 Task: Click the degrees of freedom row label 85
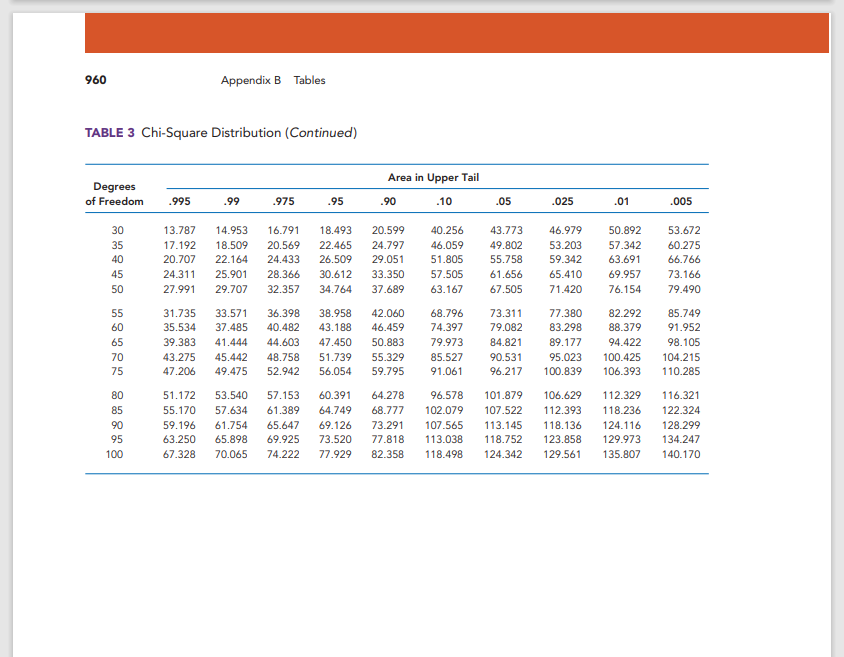[x=117, y=411]
